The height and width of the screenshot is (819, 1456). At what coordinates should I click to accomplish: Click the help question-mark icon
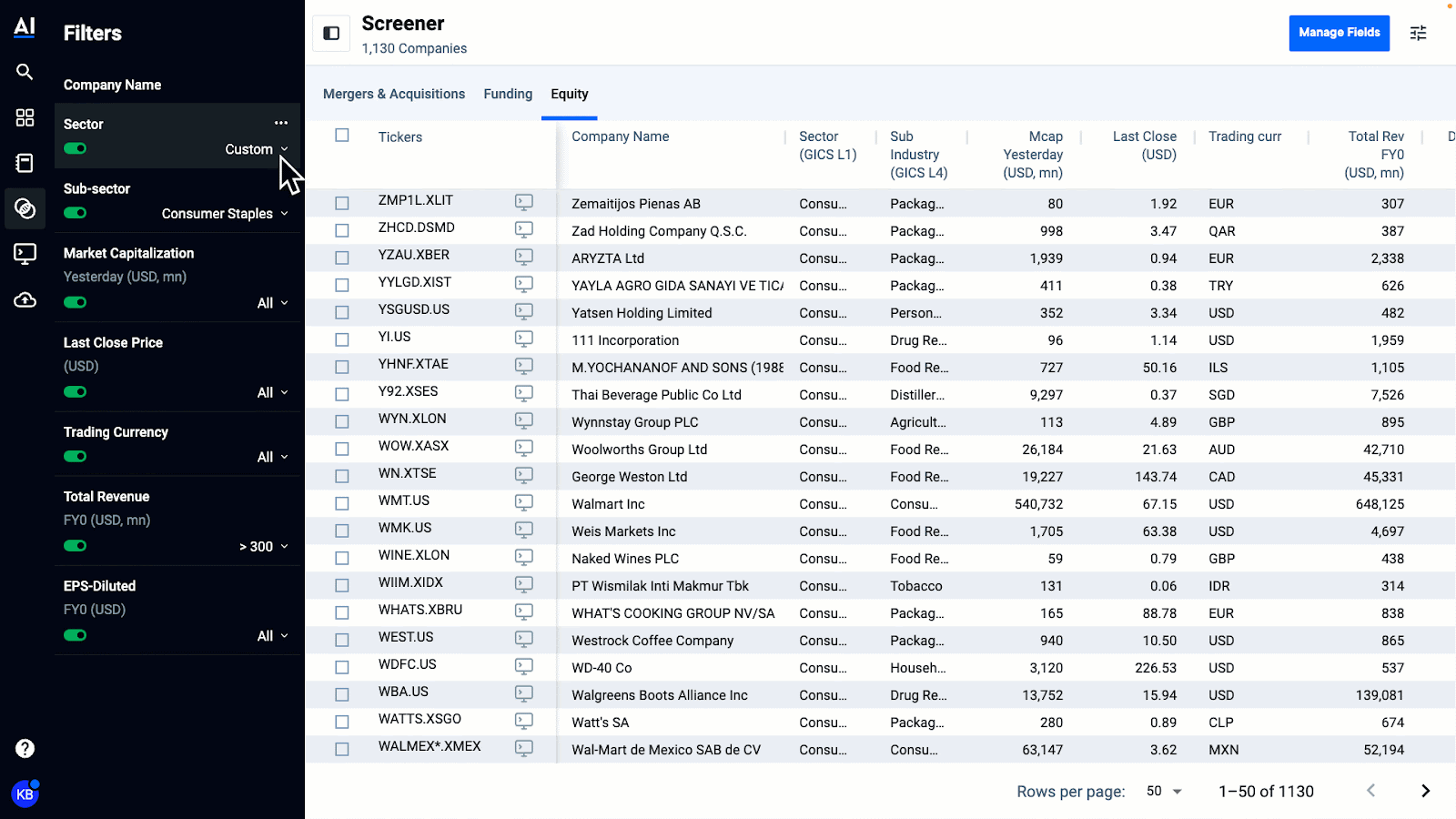(25, 748)
